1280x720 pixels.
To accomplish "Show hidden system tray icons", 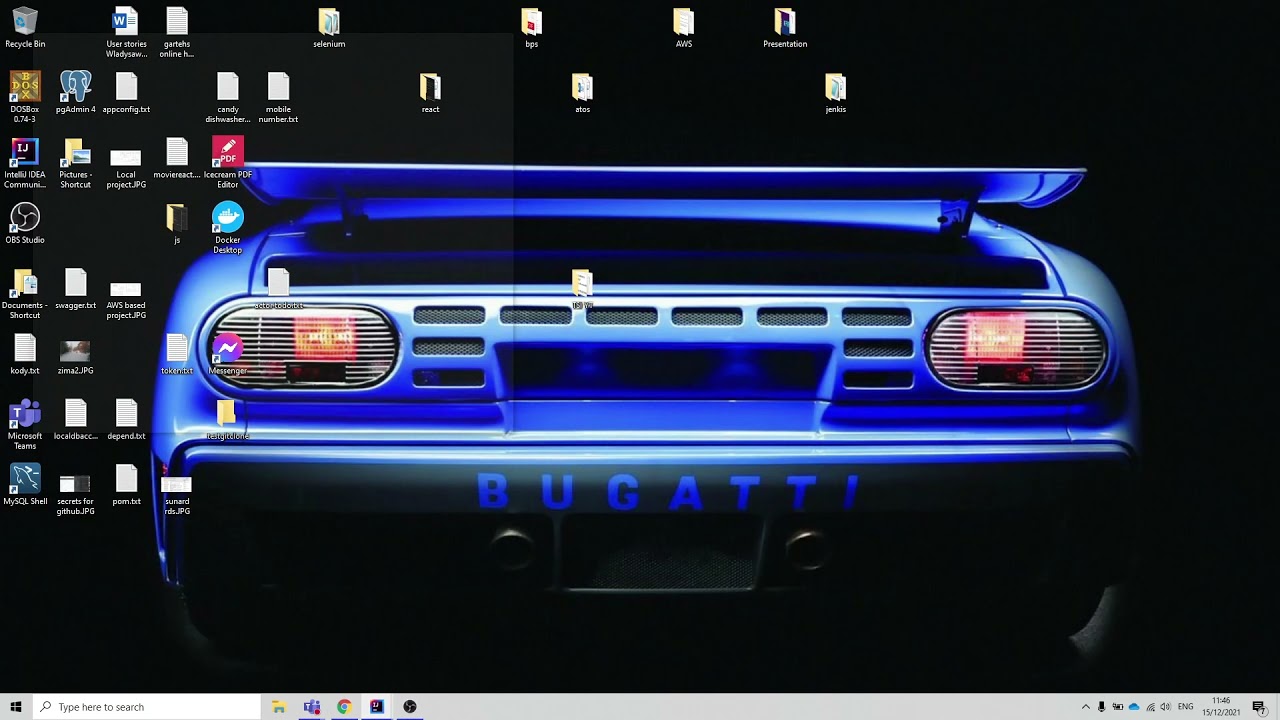I will (1086, 707).
